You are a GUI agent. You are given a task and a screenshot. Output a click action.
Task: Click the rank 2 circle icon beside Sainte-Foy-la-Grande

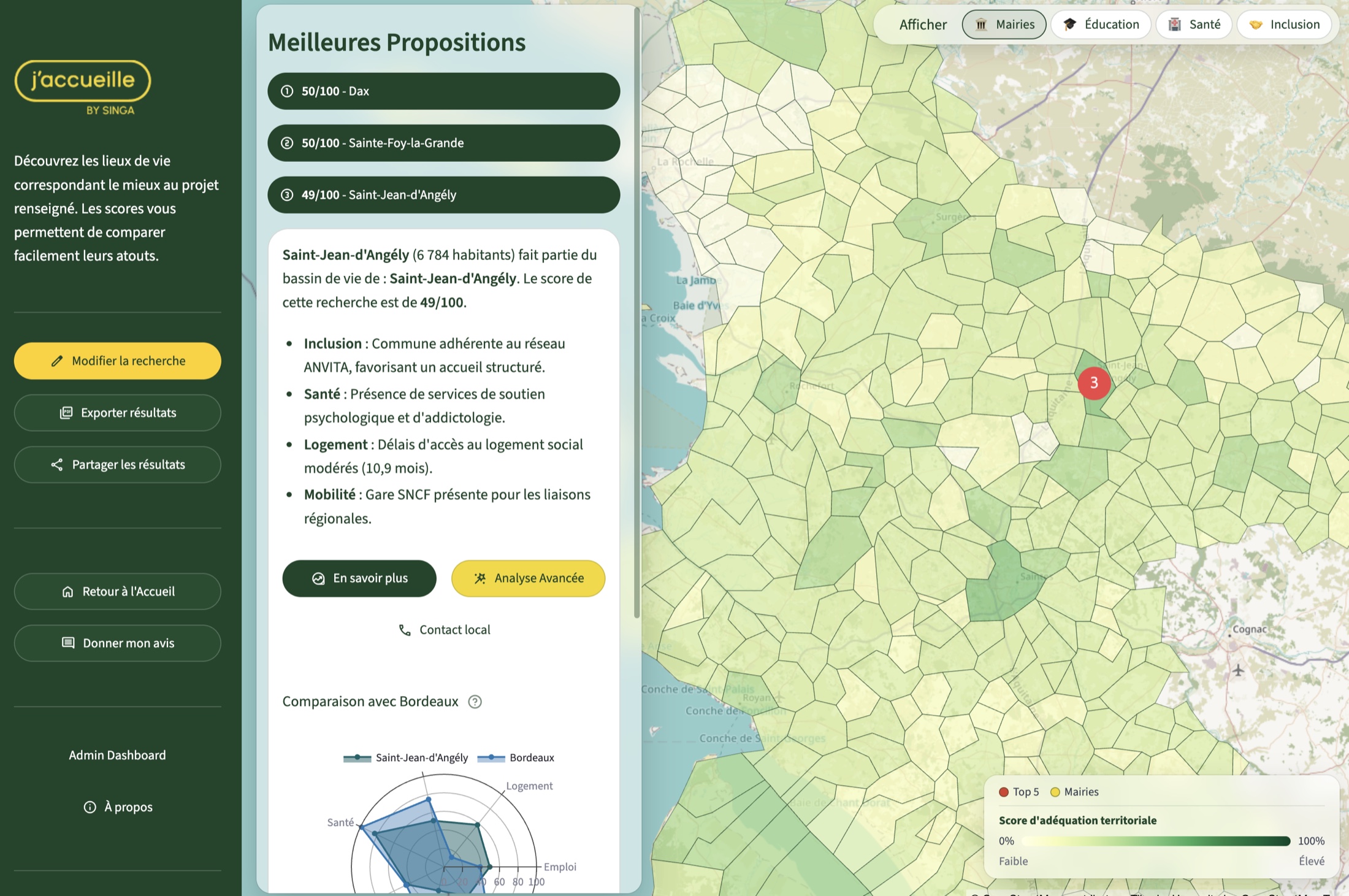click(x=286, y=144)
